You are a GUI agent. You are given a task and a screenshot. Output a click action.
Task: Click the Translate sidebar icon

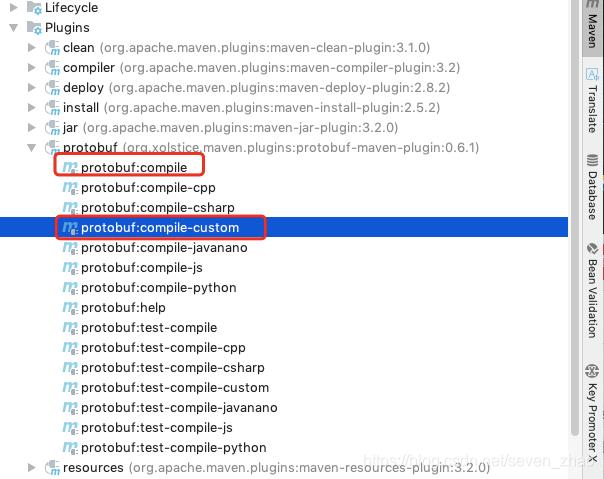tap(592, 74)
